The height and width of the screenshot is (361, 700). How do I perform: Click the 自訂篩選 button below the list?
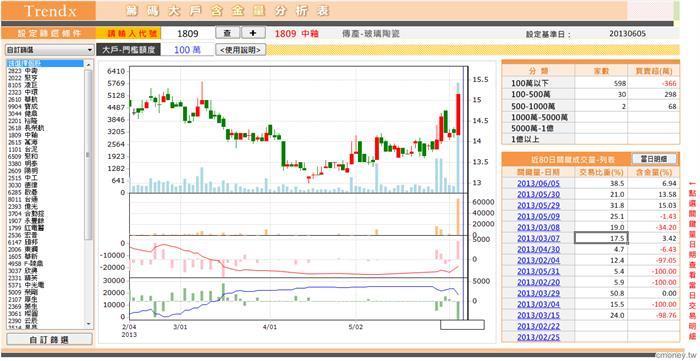(49, 340)
